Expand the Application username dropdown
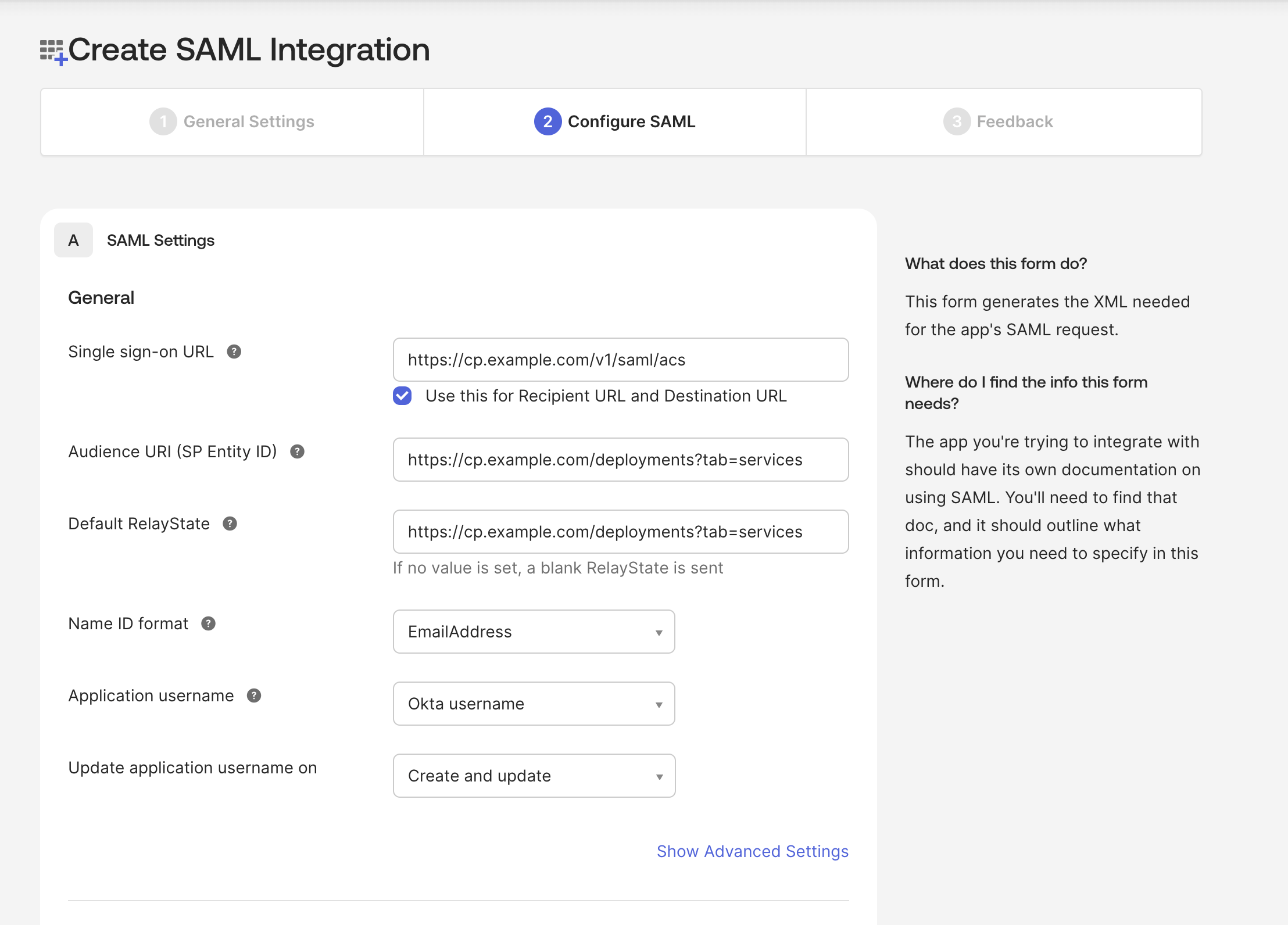Screen dimensions: 1288x925 pyautogui.click(x=534, y=704)
